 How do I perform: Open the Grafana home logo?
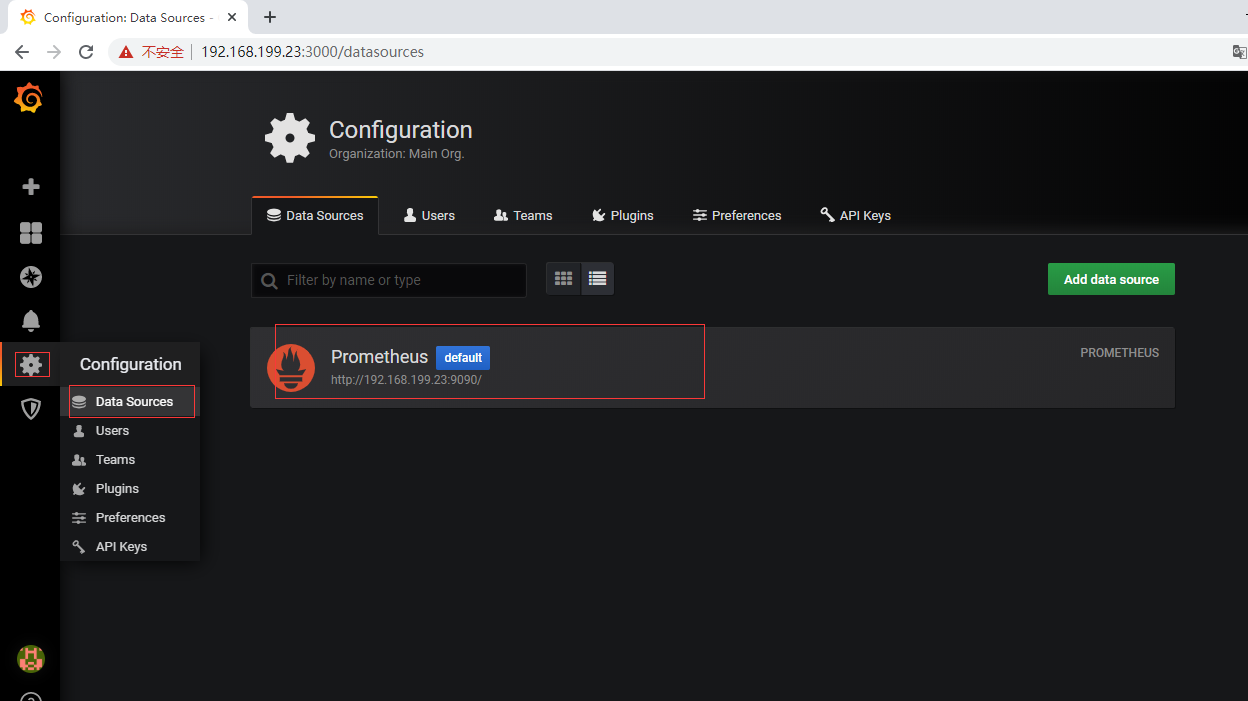point(28,98)
